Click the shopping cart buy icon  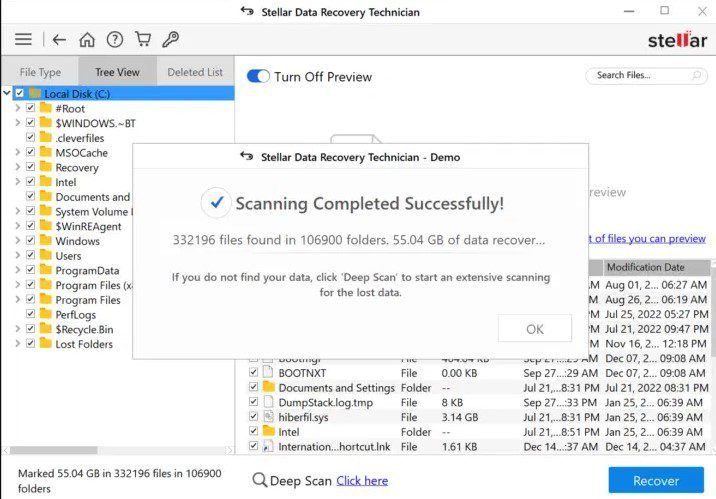tap(143, 40)
